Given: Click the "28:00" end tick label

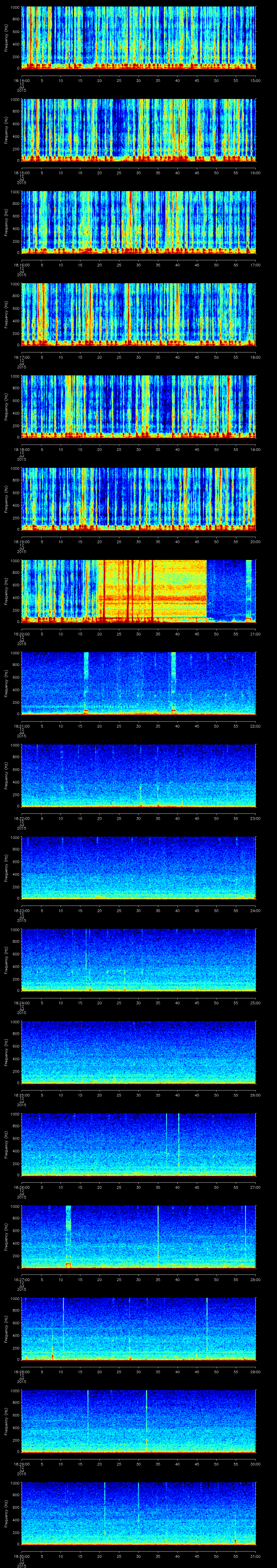Looking at the screenshot, I should [x=256, y=1279].
